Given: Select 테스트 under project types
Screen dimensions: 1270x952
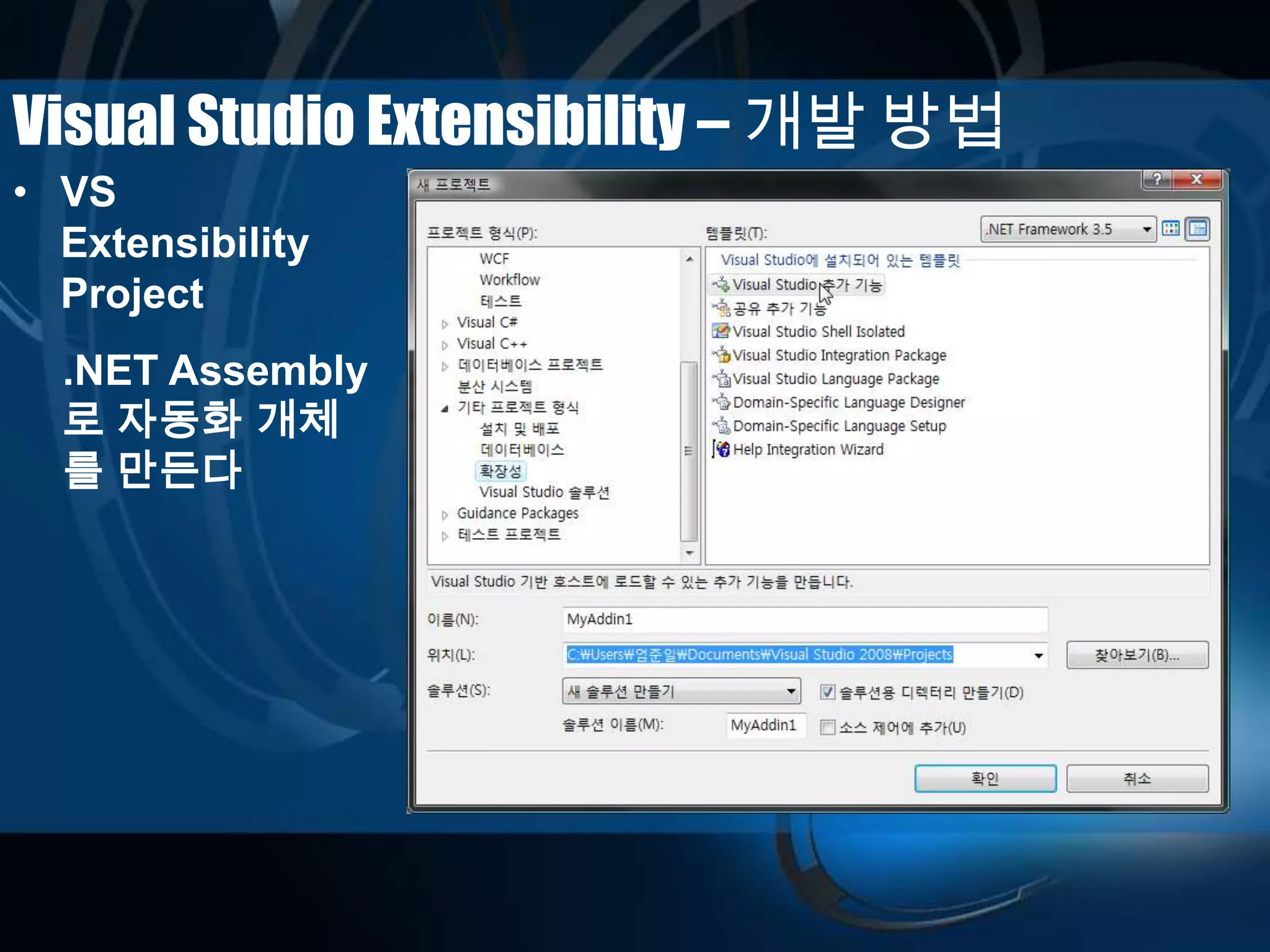Looking at the screenshot, I should point(500,301).
